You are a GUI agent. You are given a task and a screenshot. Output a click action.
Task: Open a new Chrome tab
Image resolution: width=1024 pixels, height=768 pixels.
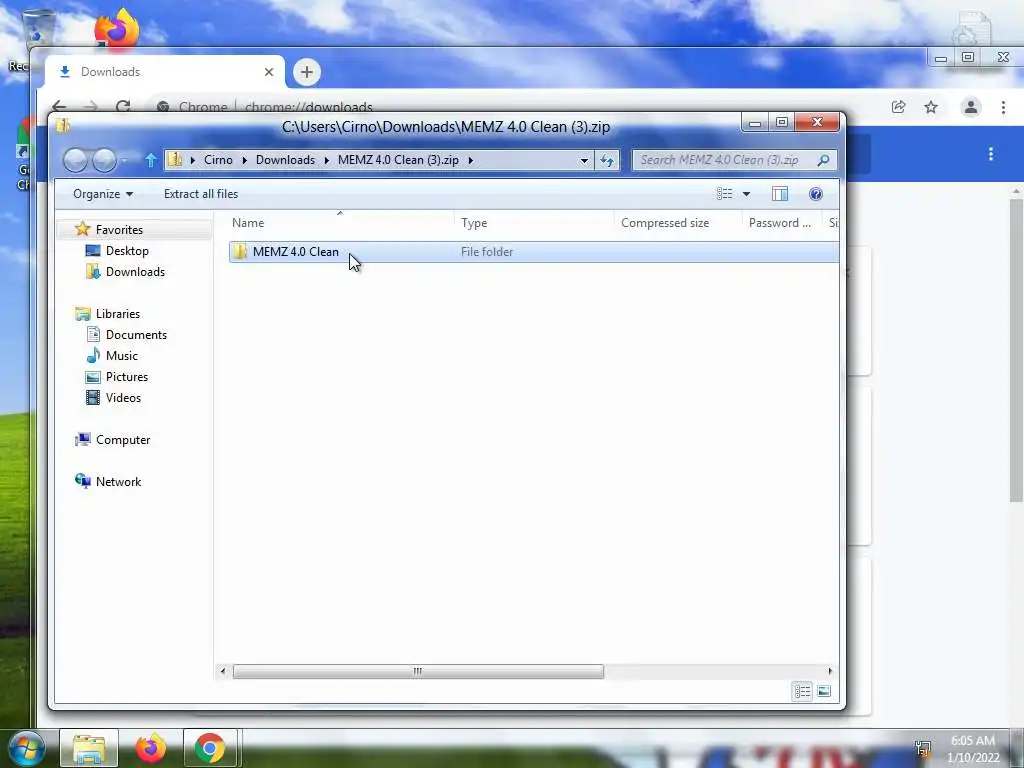[x=307, y=72]
